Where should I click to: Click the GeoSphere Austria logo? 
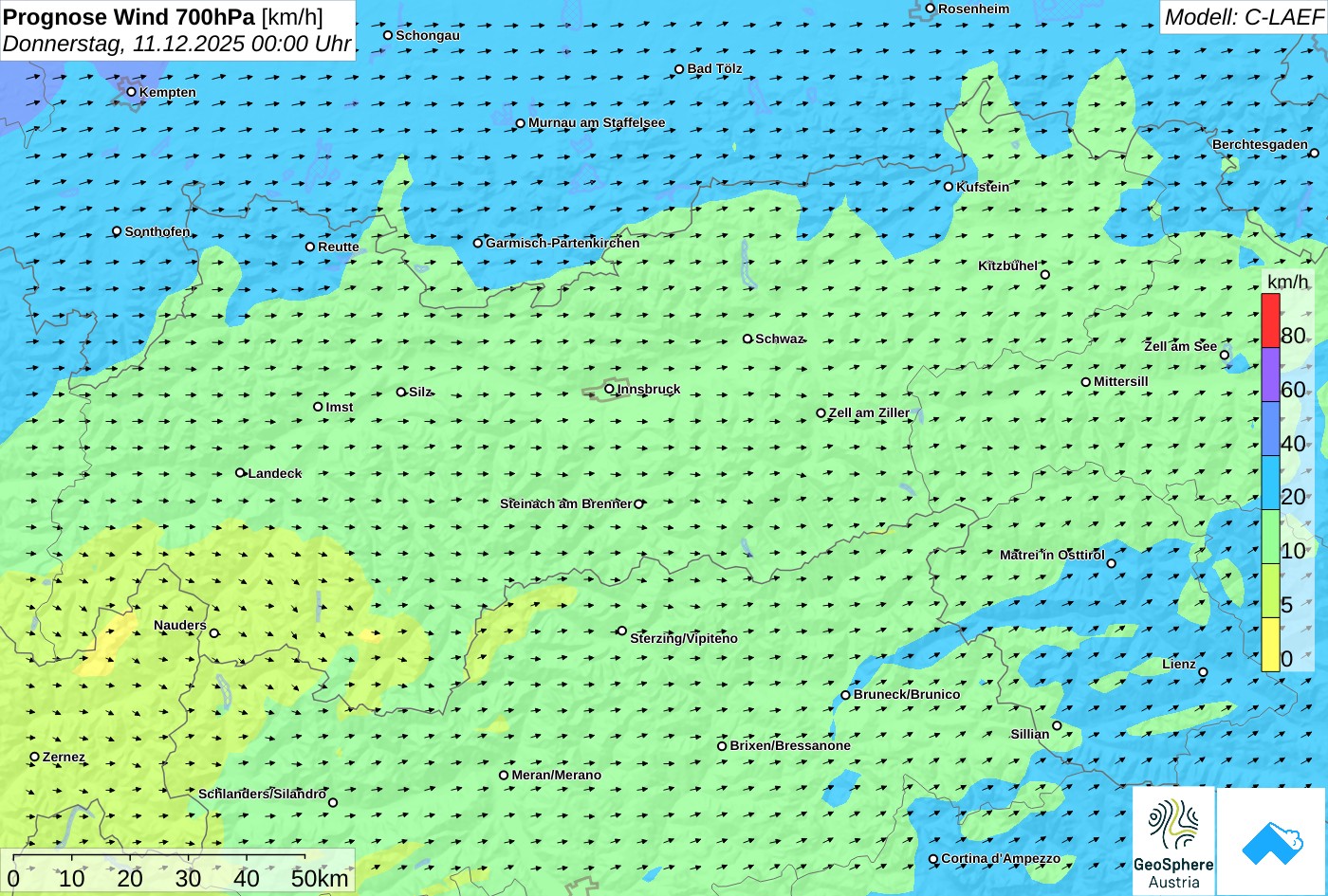[x=1173, y=840]
